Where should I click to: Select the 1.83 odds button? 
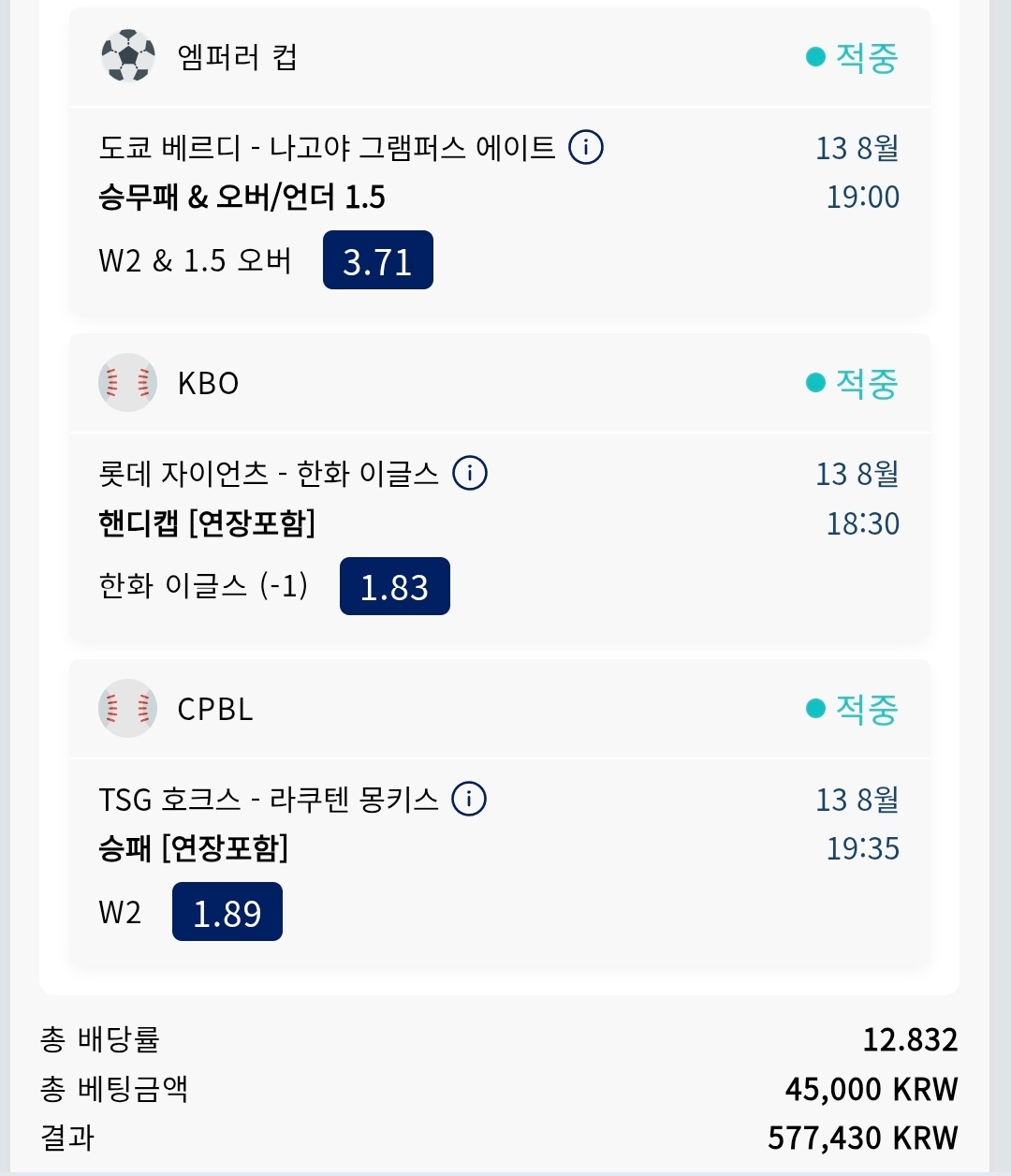coord(395,586)
